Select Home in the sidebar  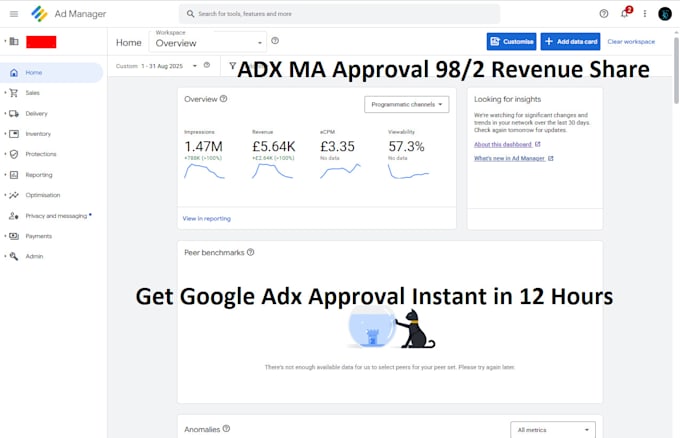(52, 72)
